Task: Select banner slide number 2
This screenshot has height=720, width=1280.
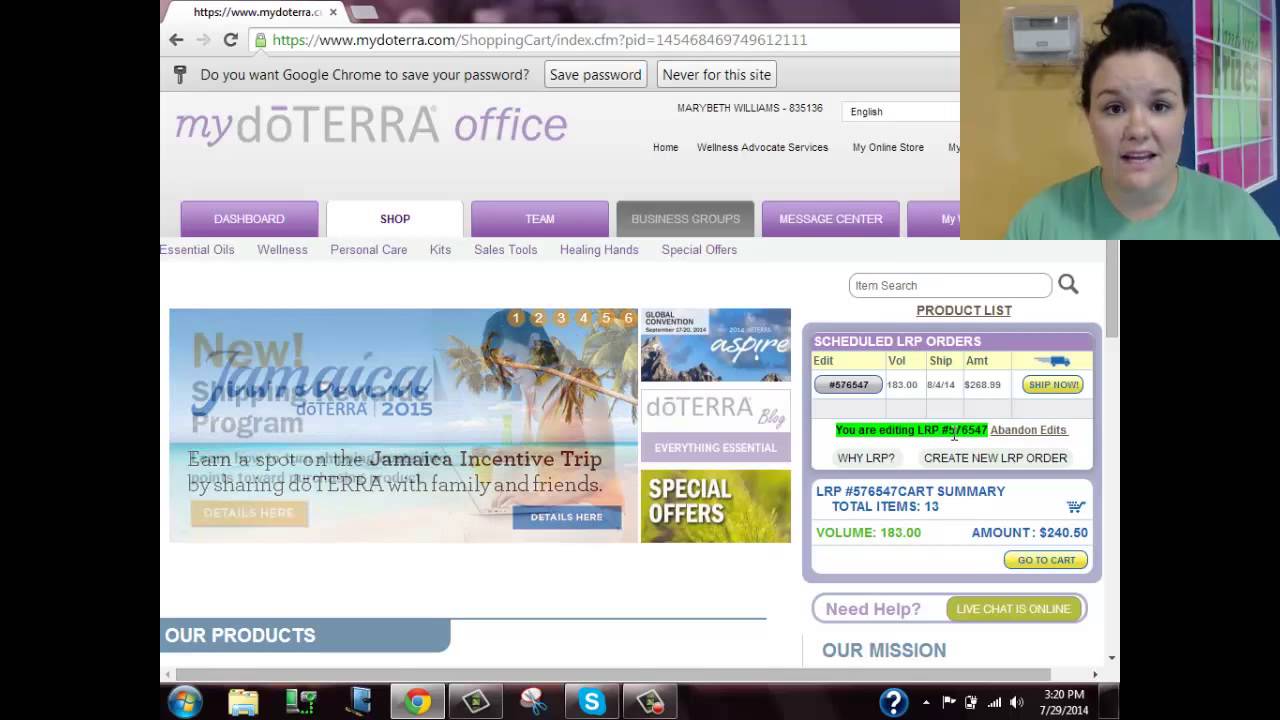Action: [x=538, y=318]
